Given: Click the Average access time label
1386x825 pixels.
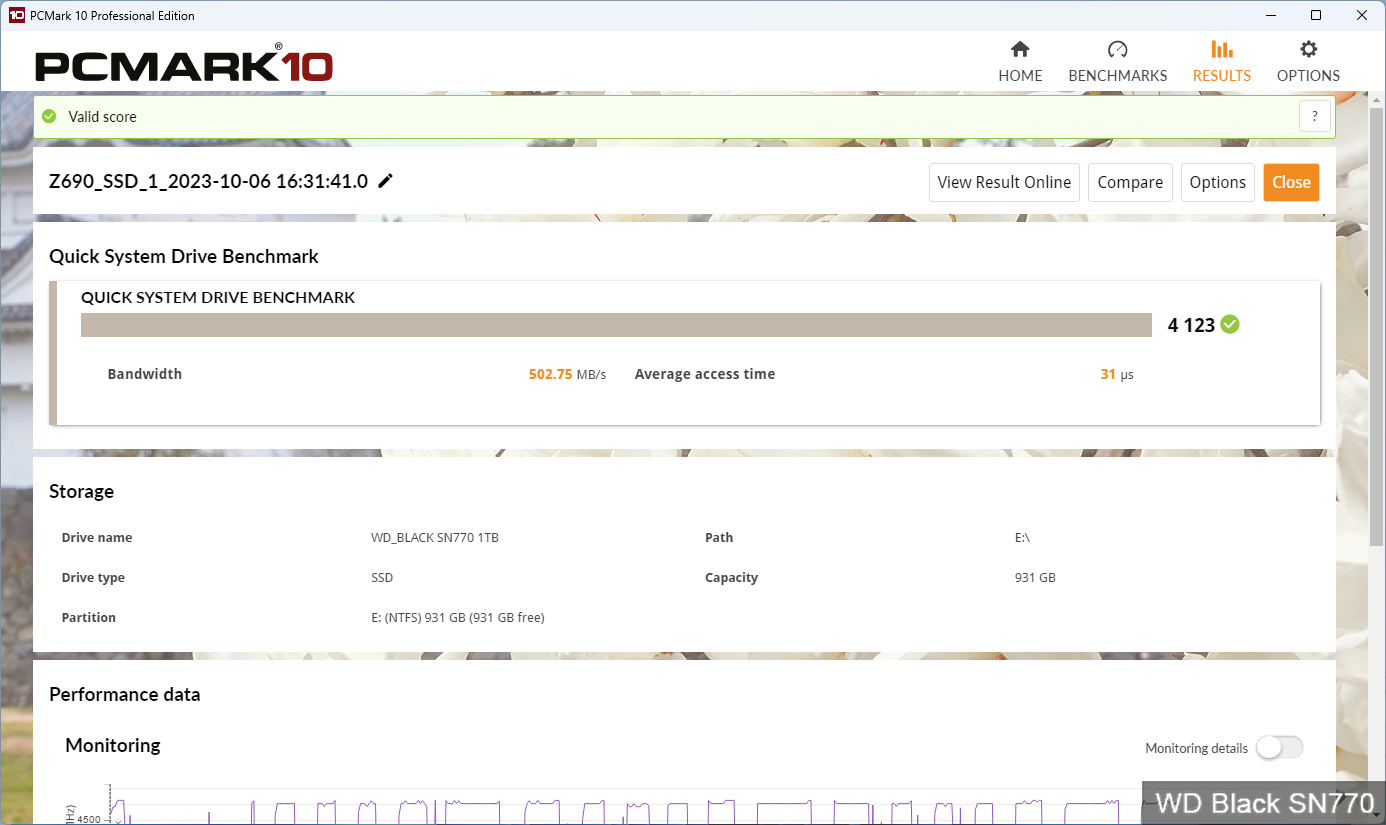Looking at the screenshot, I should (705, 374).
